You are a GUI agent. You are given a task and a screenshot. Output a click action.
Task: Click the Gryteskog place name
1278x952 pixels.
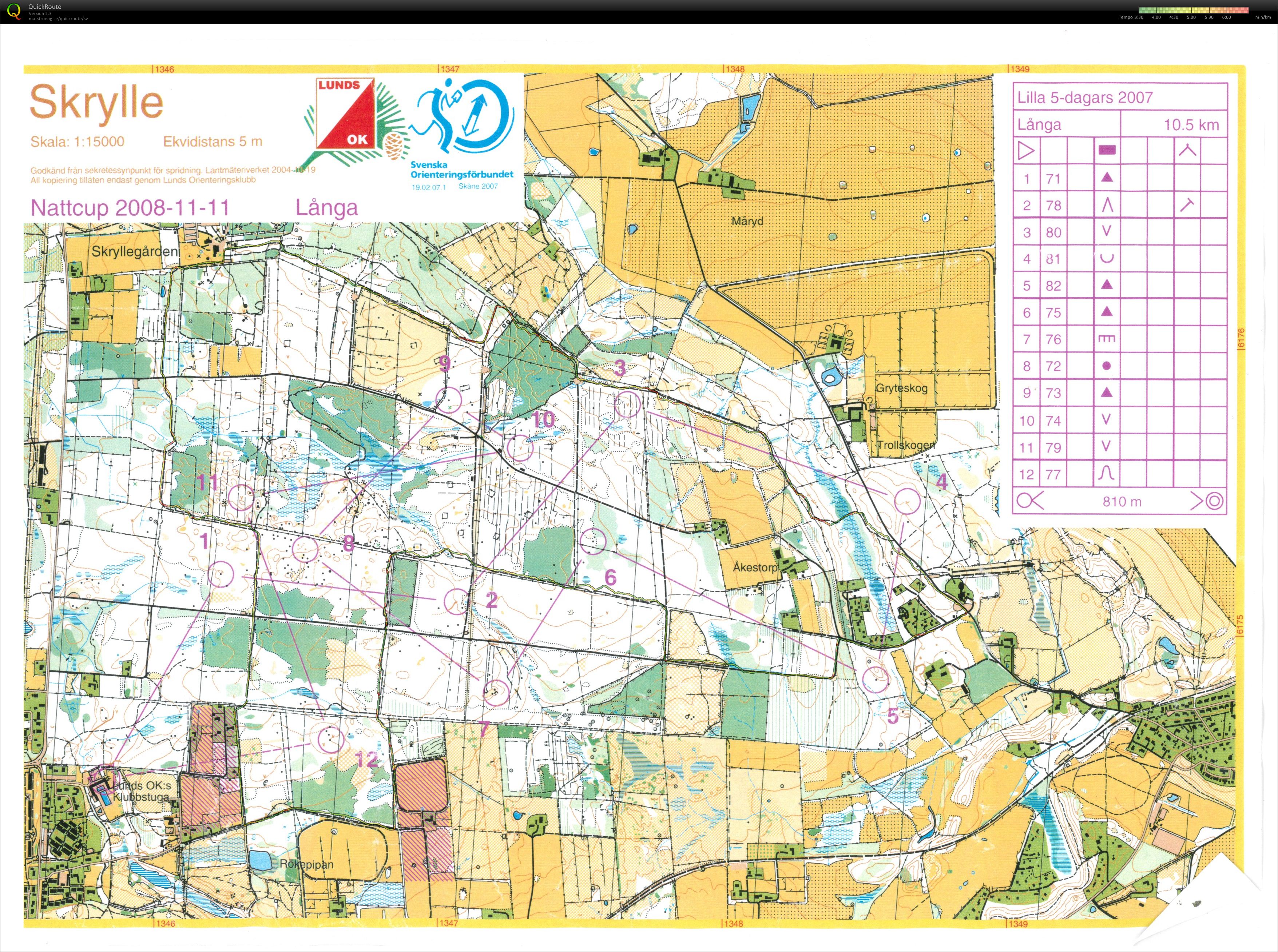(x=902, y=389)
